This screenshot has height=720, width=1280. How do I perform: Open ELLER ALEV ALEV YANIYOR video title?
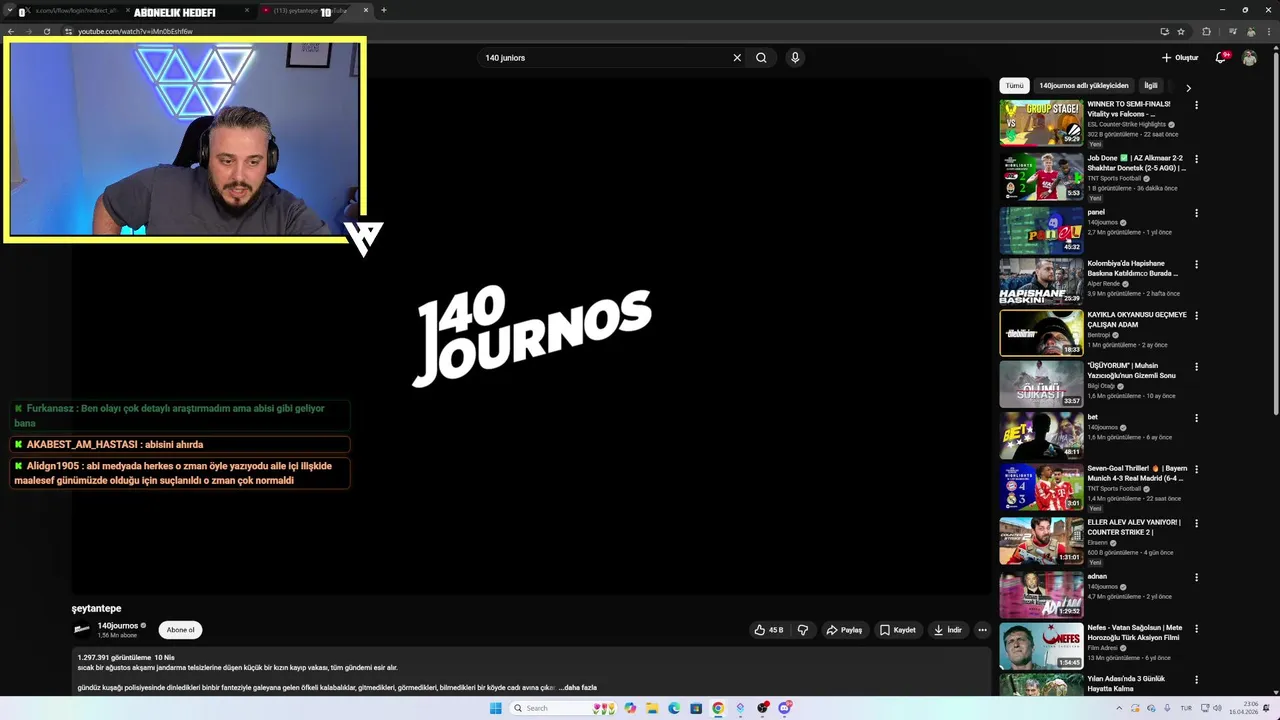[1134, 527]
